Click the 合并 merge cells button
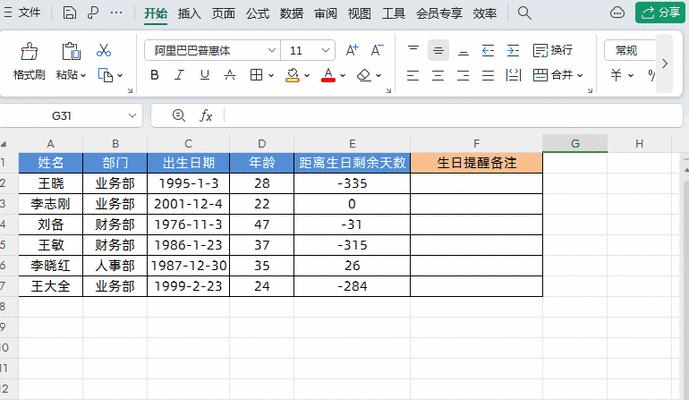 552,75
